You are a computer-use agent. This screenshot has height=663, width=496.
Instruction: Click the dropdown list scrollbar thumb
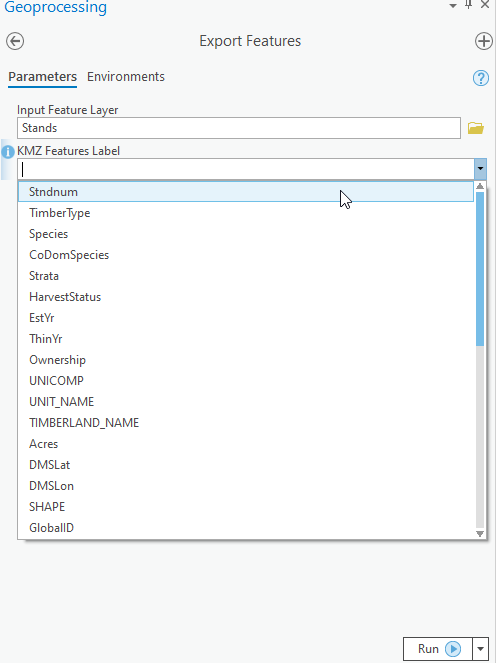tap(480, 269)
